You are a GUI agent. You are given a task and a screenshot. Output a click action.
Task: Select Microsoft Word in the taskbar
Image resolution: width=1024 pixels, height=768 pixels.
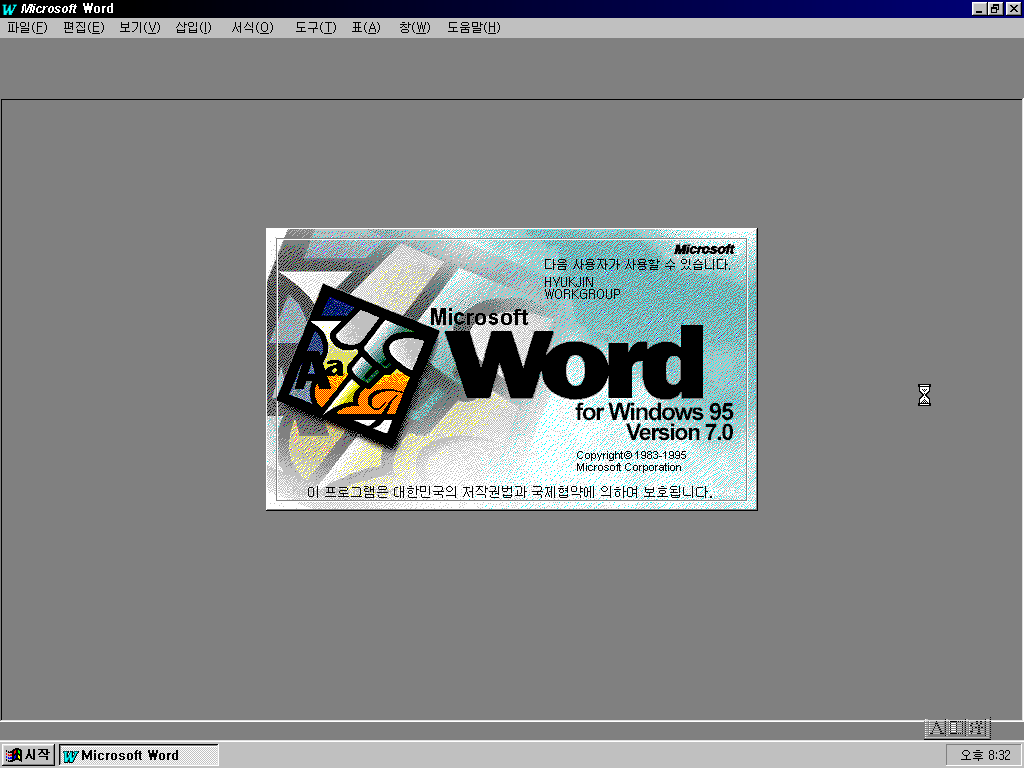tap(138, 756)
